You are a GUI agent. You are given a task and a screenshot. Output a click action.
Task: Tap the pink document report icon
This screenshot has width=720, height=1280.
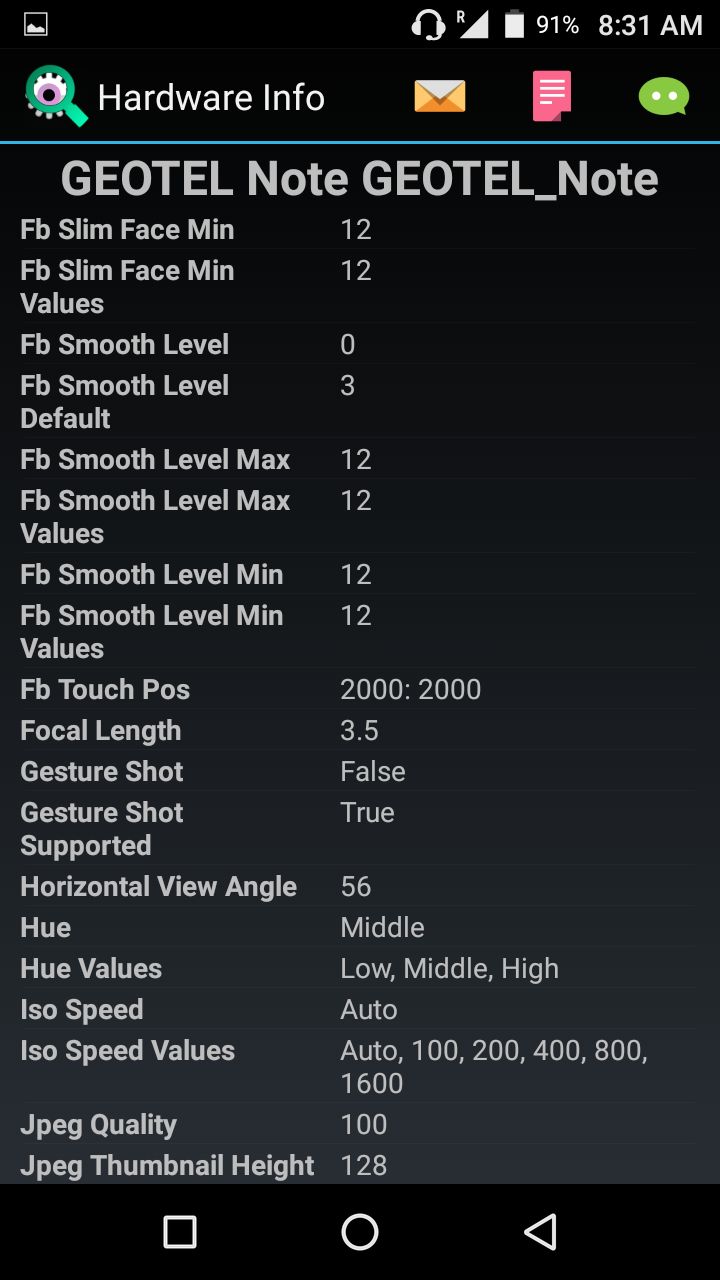(551, 97)
